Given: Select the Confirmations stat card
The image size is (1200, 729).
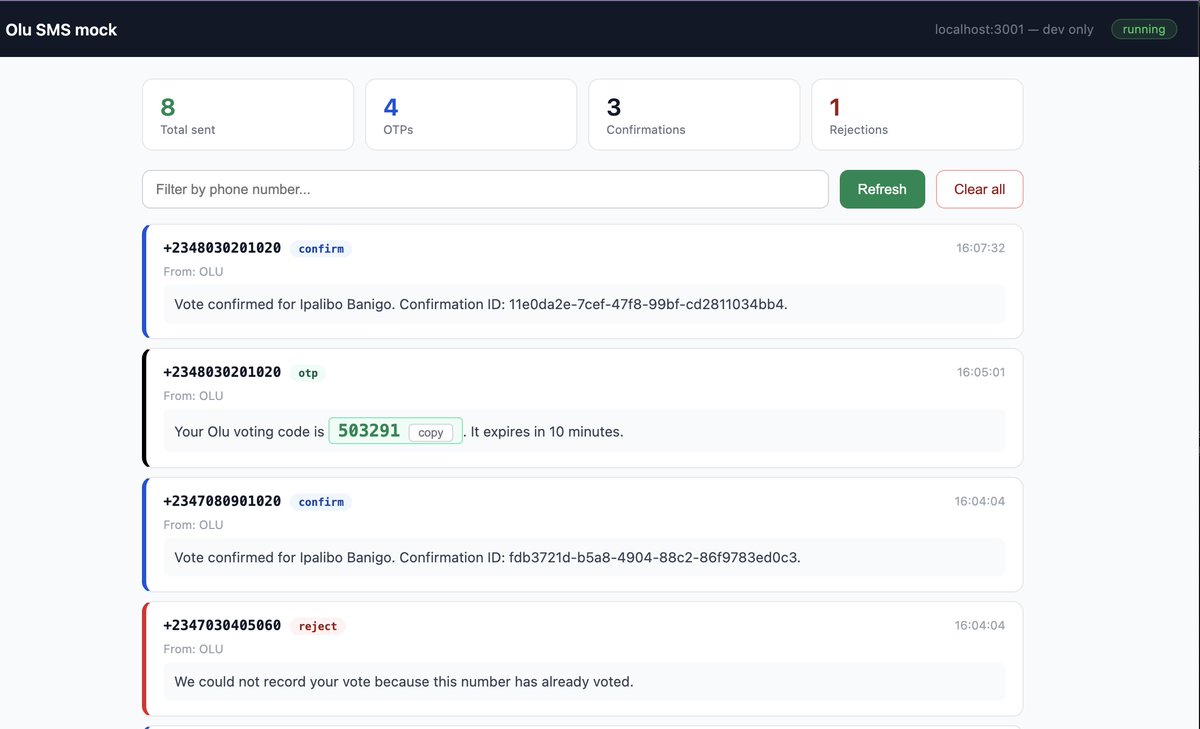Looking at the screenshot, I should click(x=694, y=115).
